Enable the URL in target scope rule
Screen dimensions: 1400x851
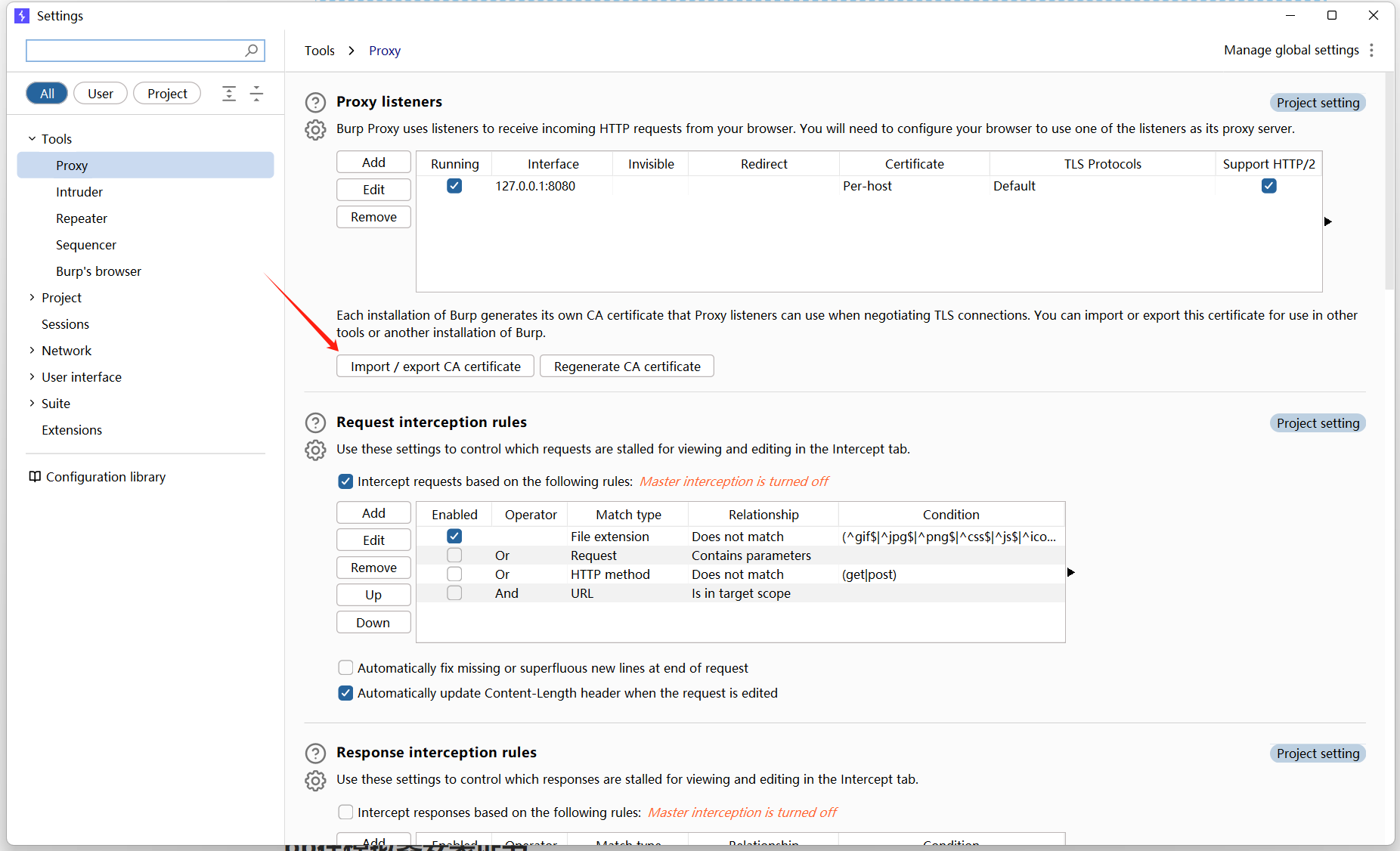coord(454,593)
